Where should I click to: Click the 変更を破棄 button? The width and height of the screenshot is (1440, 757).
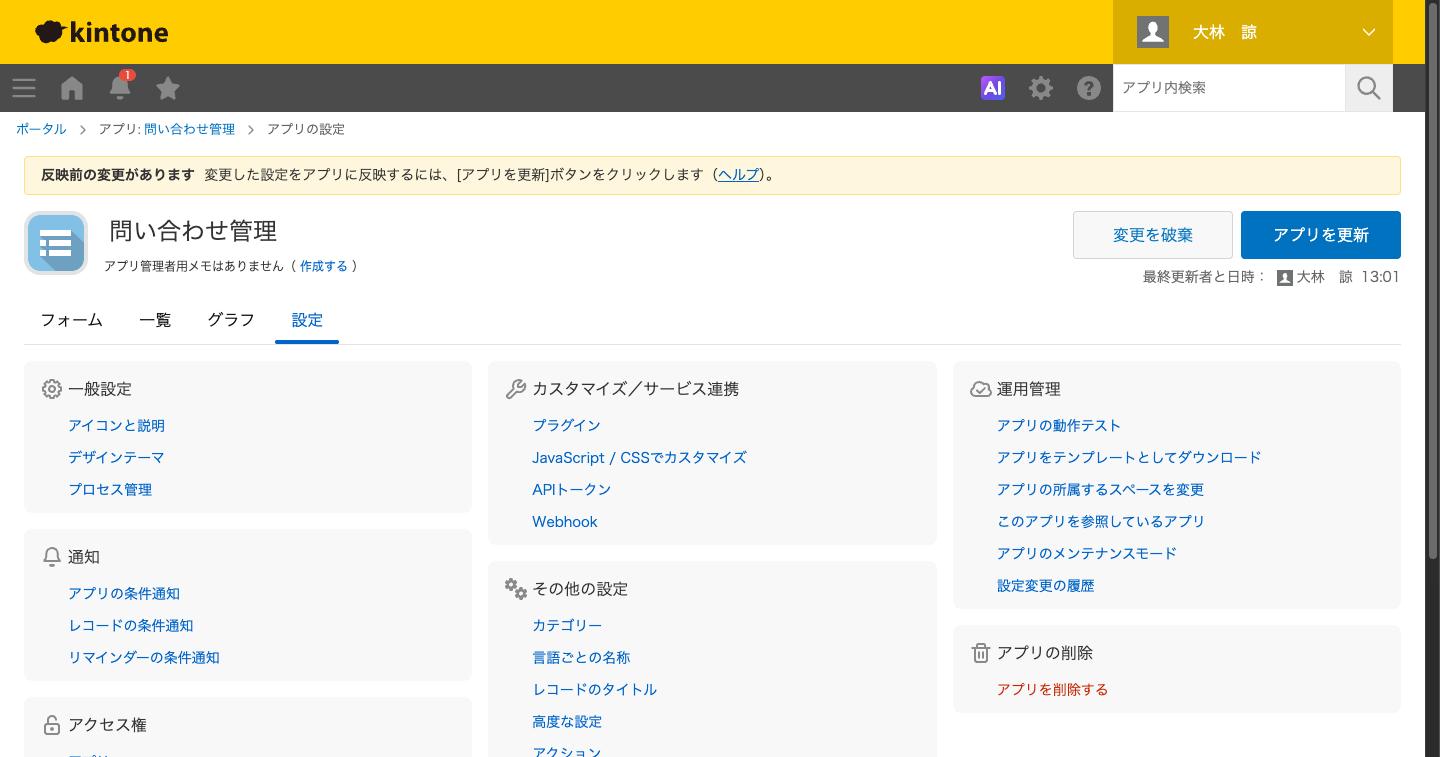point(1153,235)
